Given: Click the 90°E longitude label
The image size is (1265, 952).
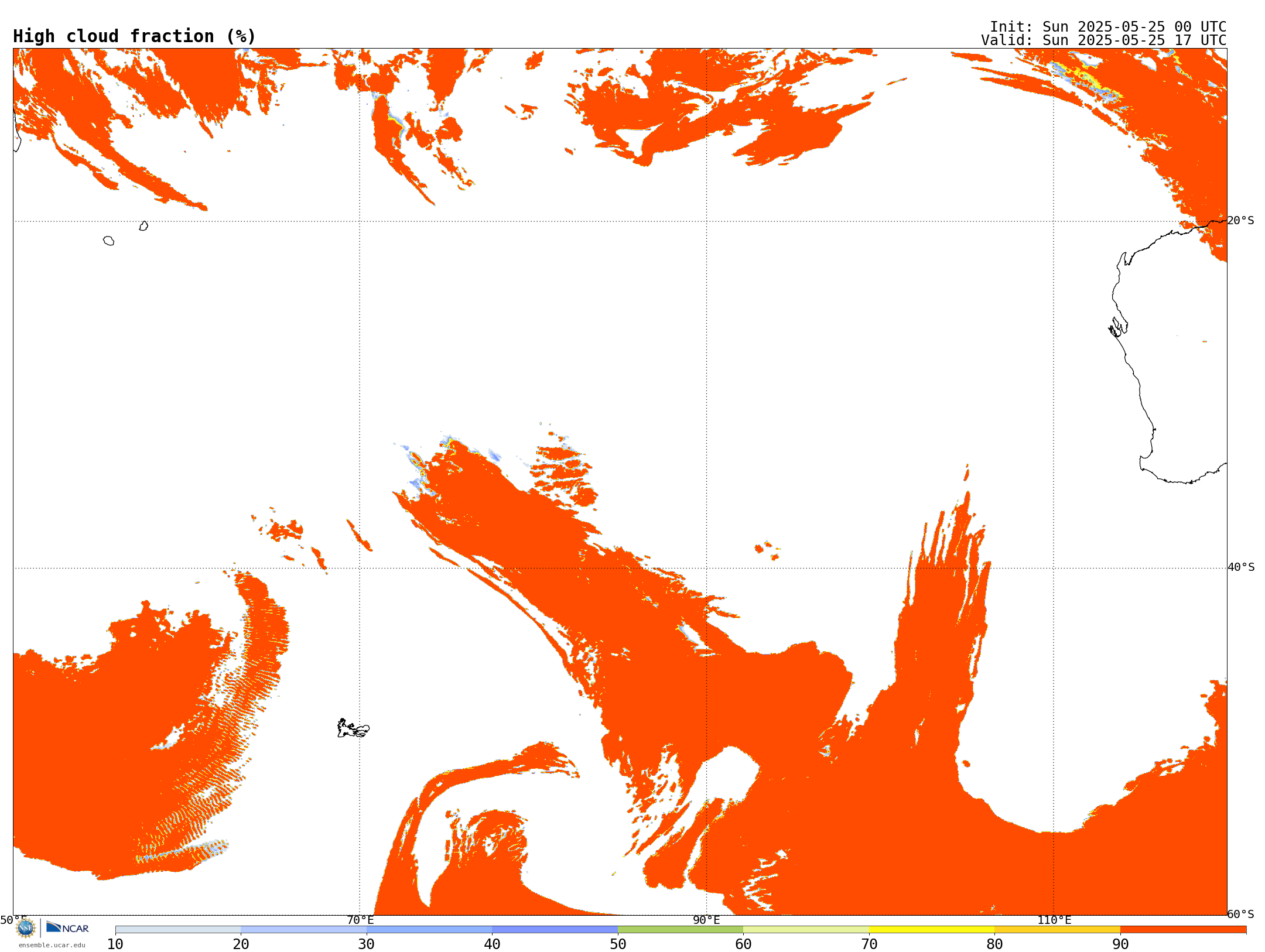Looking at the screenshot, I should [706, 920].
